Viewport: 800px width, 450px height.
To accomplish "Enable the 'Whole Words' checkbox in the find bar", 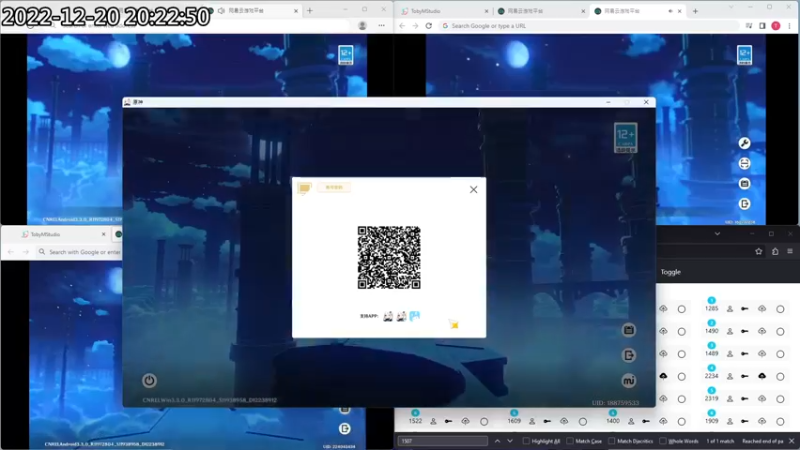I will click(x=663, y=441).
